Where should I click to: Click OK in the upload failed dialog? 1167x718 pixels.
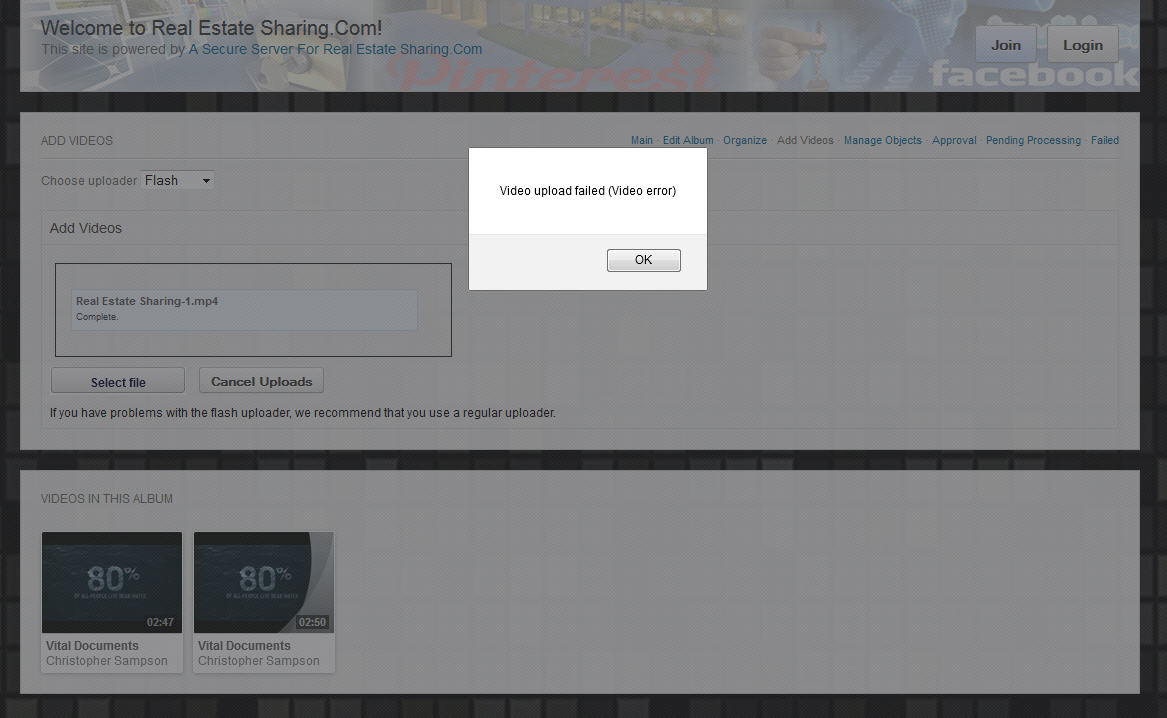point(643,260)
